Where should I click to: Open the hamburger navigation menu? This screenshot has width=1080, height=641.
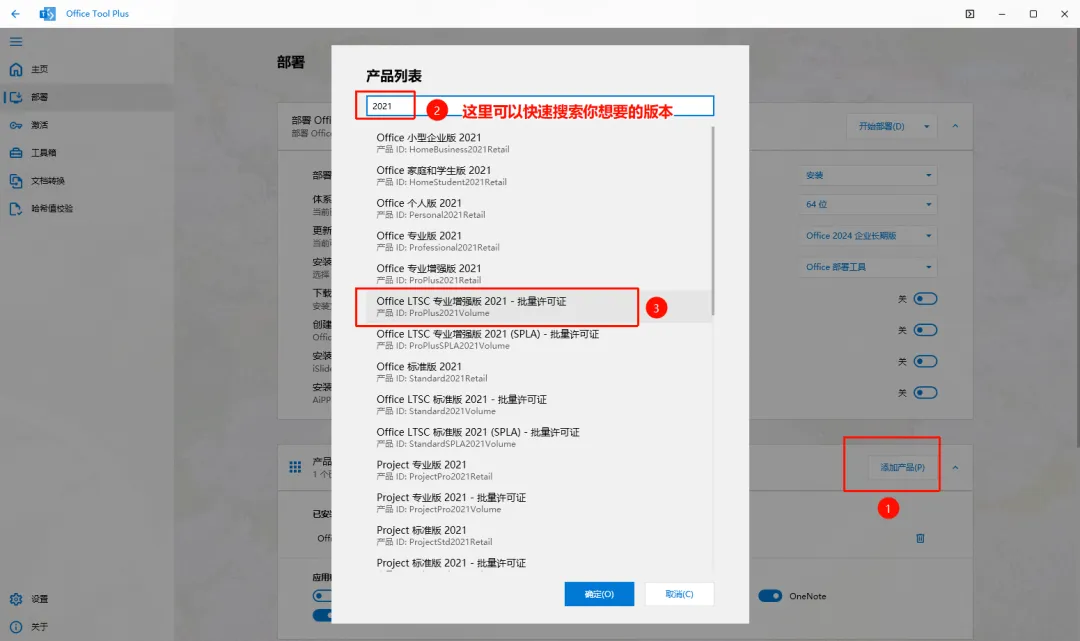coord(16,42)
